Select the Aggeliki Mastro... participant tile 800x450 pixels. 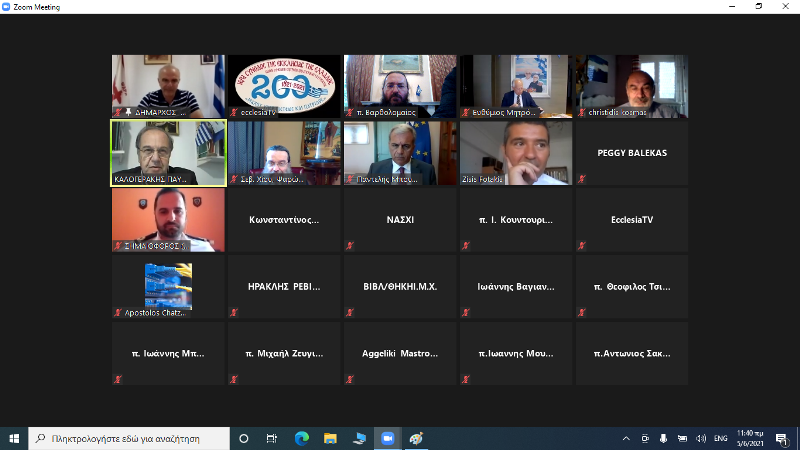(400, 353)
